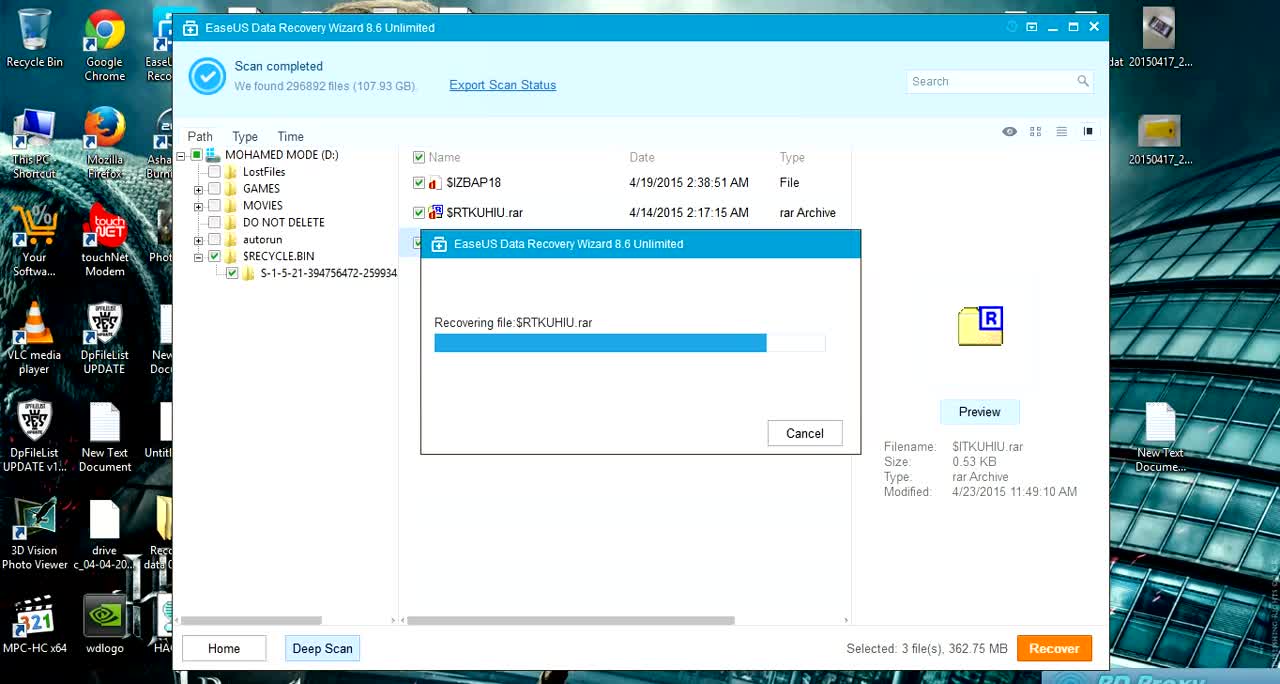Click the folder tree horizontal scrollbar
The width and height of the screenshot is (1280, 684).
coord(251,620)
